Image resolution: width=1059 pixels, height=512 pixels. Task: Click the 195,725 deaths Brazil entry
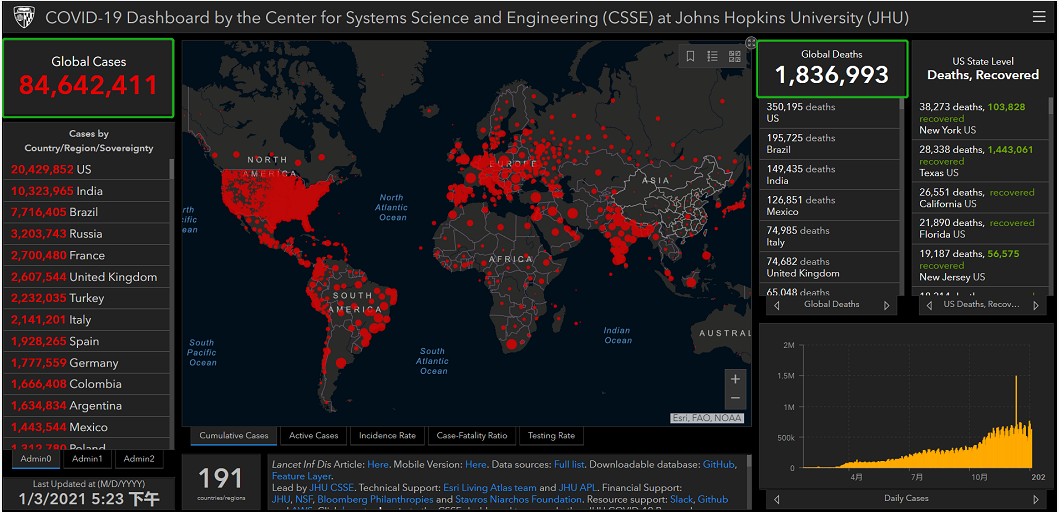coord(829,143)
